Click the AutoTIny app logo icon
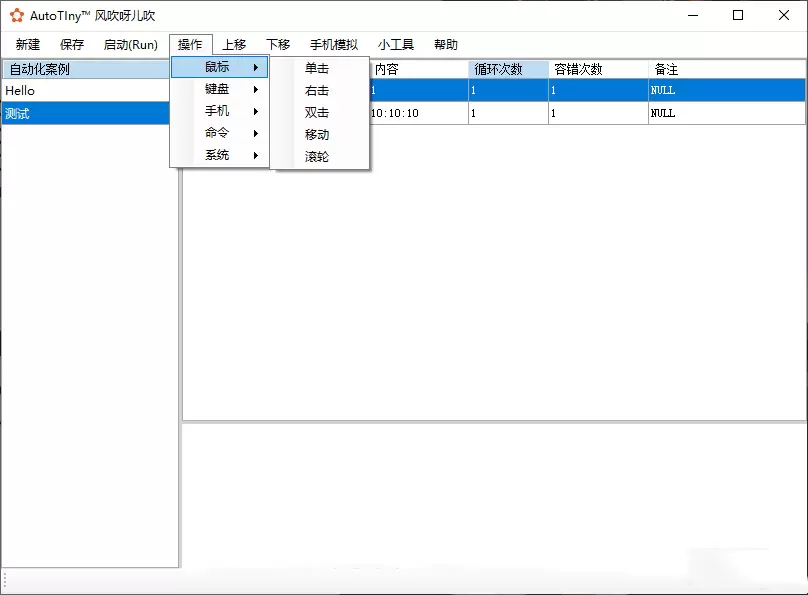Image resolution: width=808 pixels, height=595 pixels. (16, 15)
